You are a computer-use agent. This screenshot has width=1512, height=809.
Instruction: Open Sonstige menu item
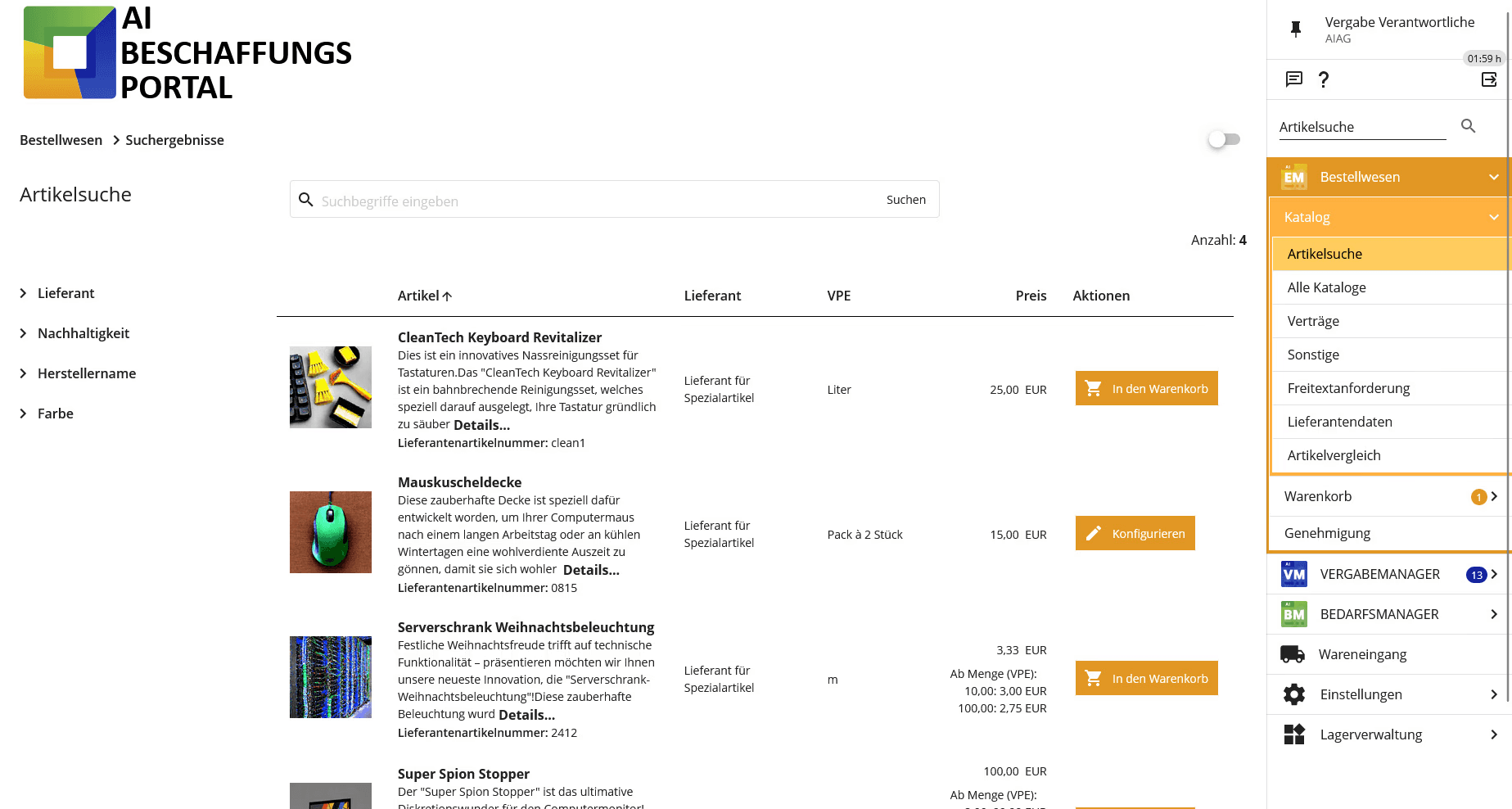pos(1391,355)
